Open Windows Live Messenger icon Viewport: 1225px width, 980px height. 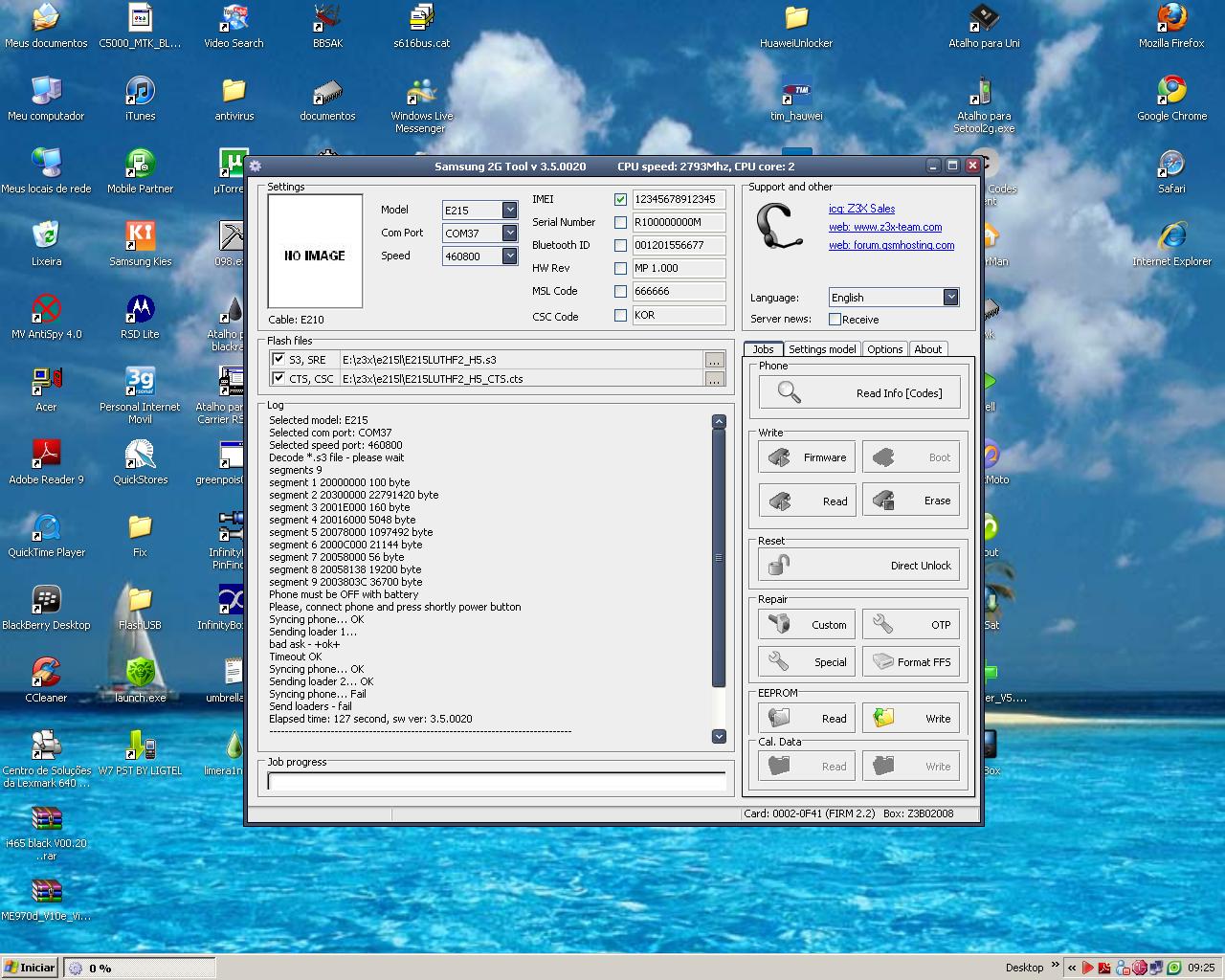click(x=421, y=105)
